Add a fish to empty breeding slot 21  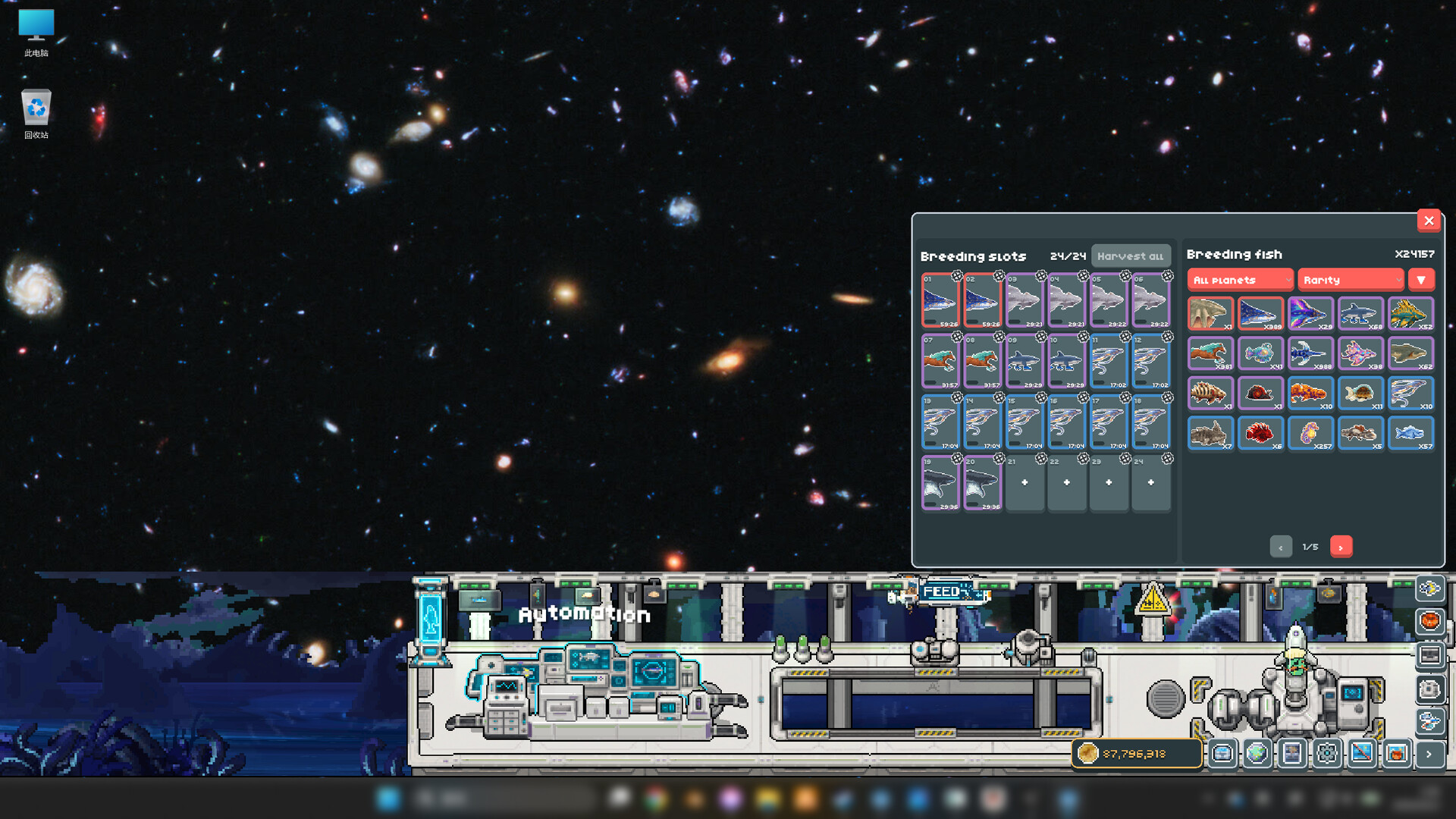point(1025,483)
